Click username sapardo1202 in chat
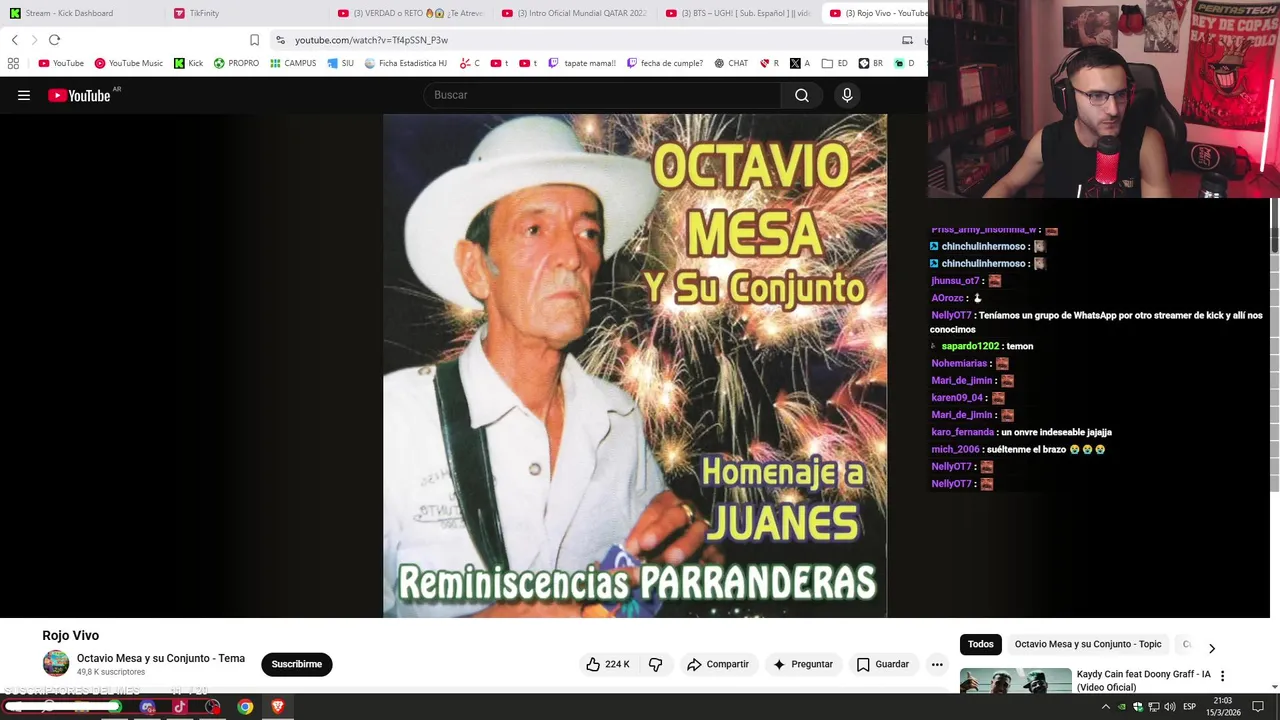Image resolution: width=1280 pixels, height=720 pixels. coord(970,346)
